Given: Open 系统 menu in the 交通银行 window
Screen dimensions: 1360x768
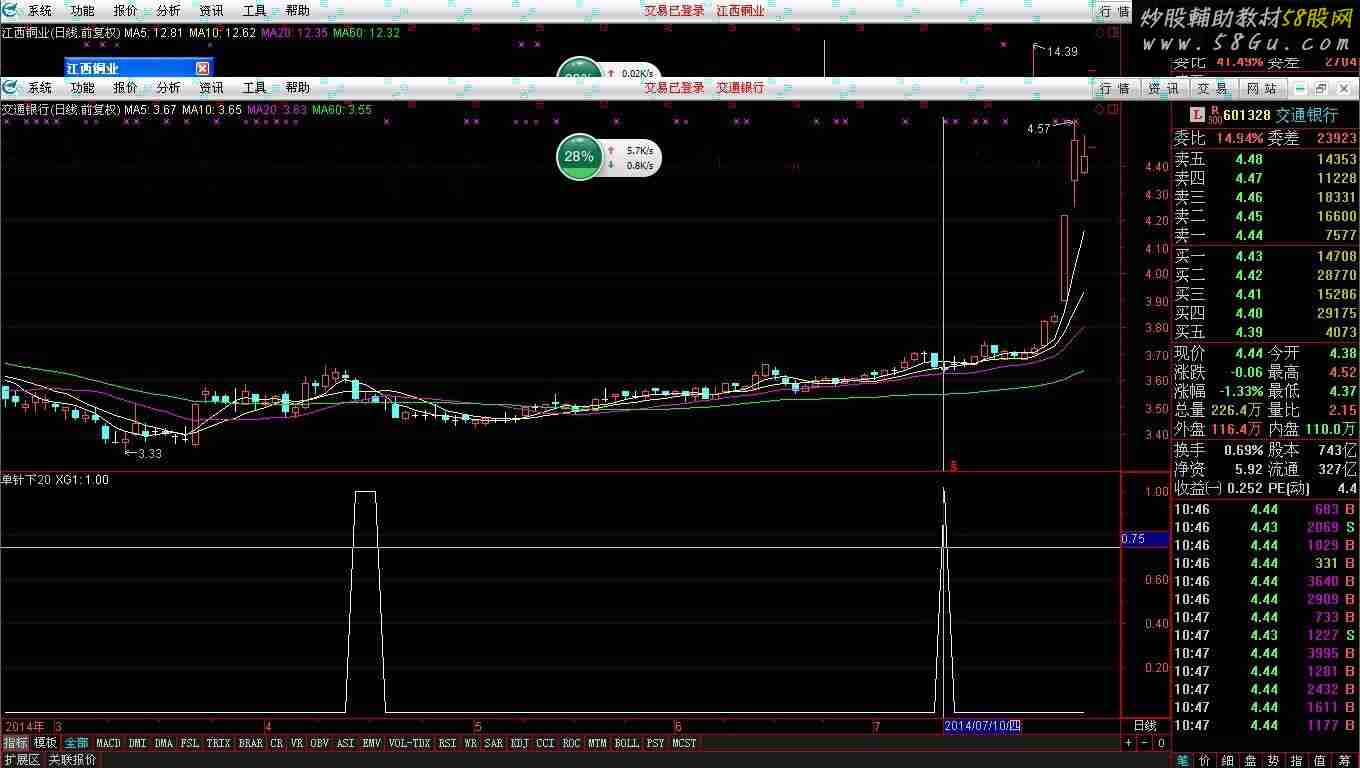Looking at the screenshot, I should point(40,88).
